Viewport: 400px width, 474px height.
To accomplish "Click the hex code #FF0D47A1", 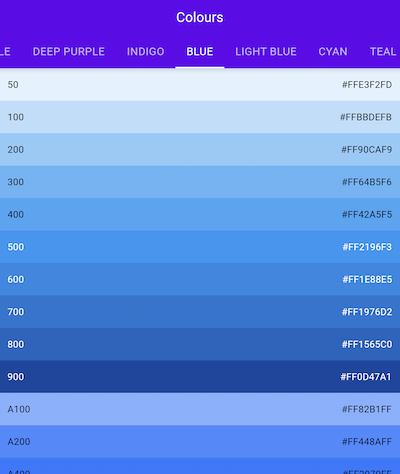I will (366, 377).
